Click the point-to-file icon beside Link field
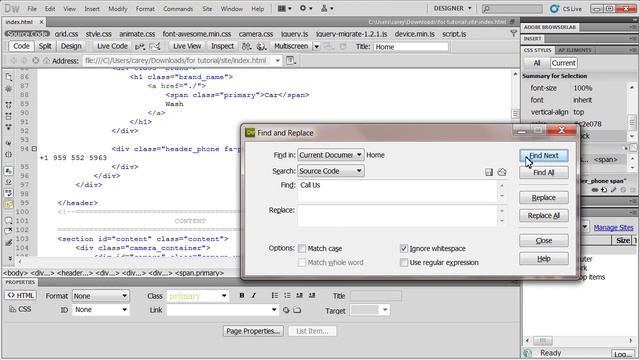The width and height of the screenshot is (640, 360). pyautogui.click(x=286, y=310)
